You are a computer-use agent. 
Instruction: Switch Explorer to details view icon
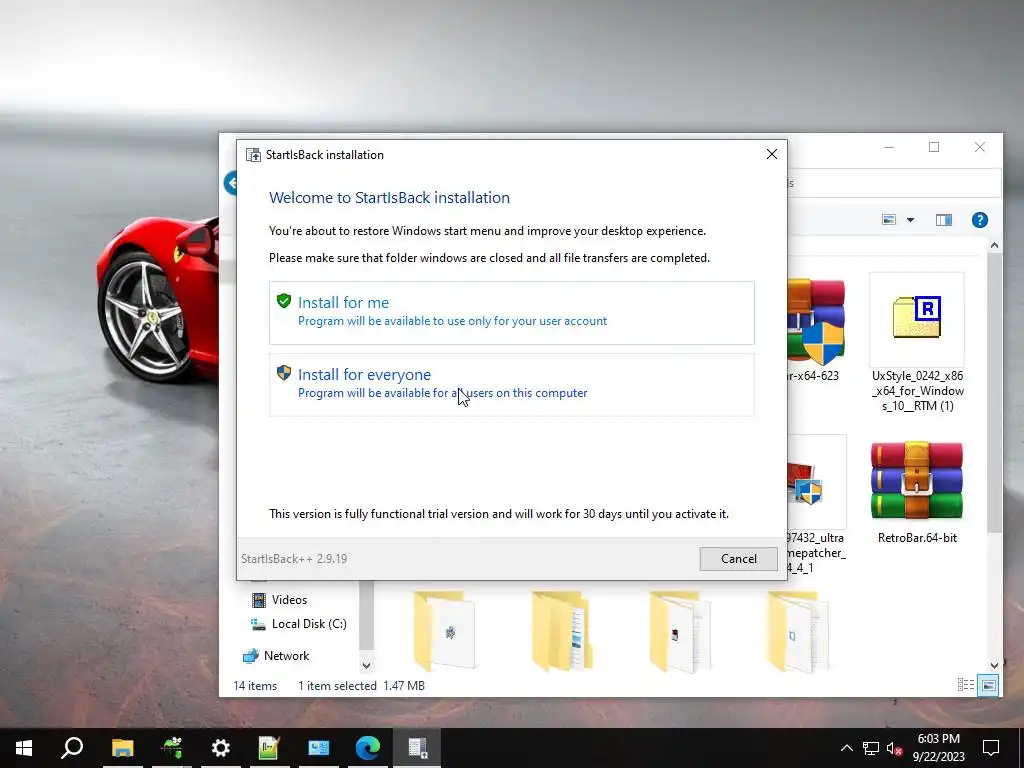click(x=965, y=685)
